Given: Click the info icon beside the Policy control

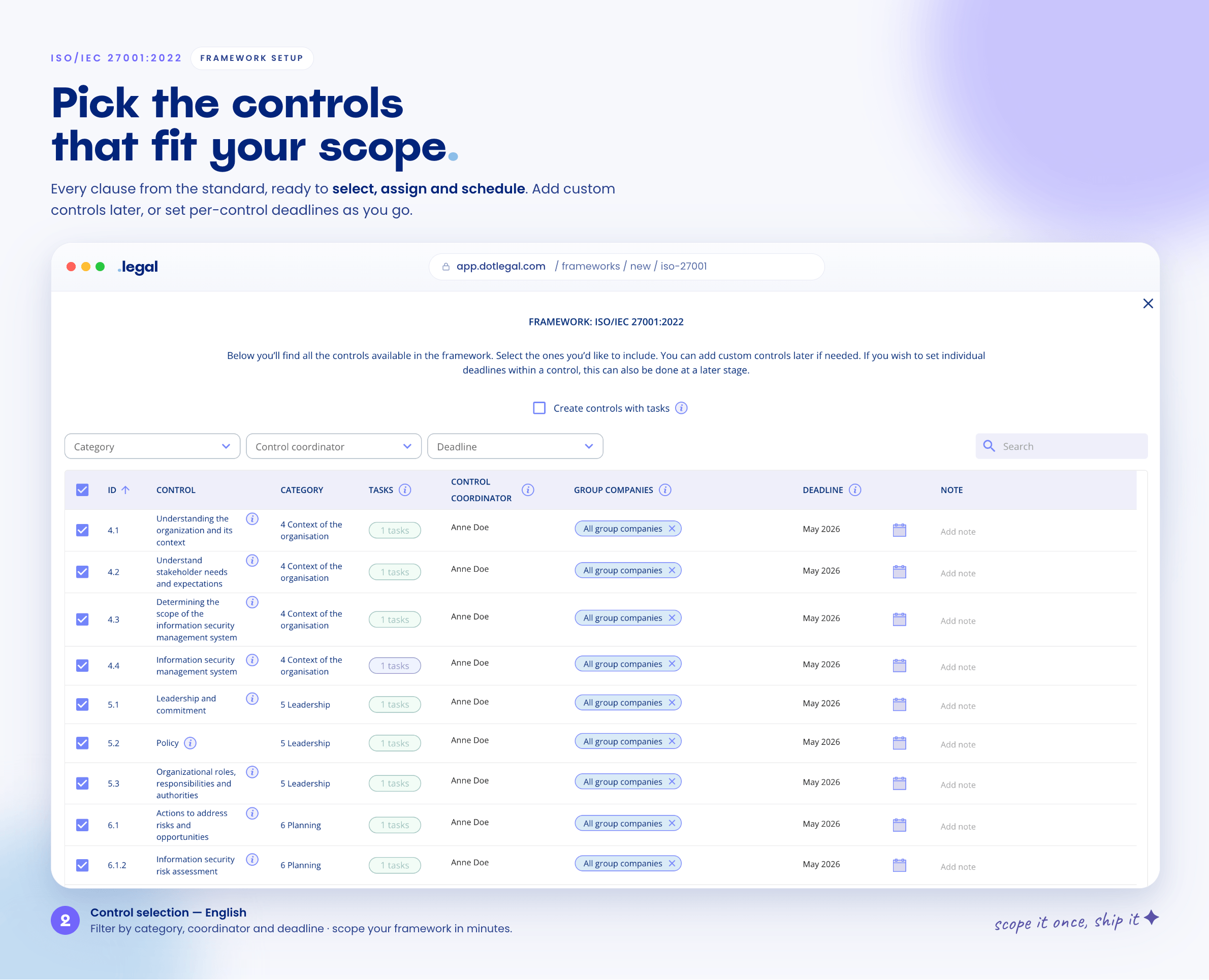Looking at the screenshot, I should pos(190,743).
